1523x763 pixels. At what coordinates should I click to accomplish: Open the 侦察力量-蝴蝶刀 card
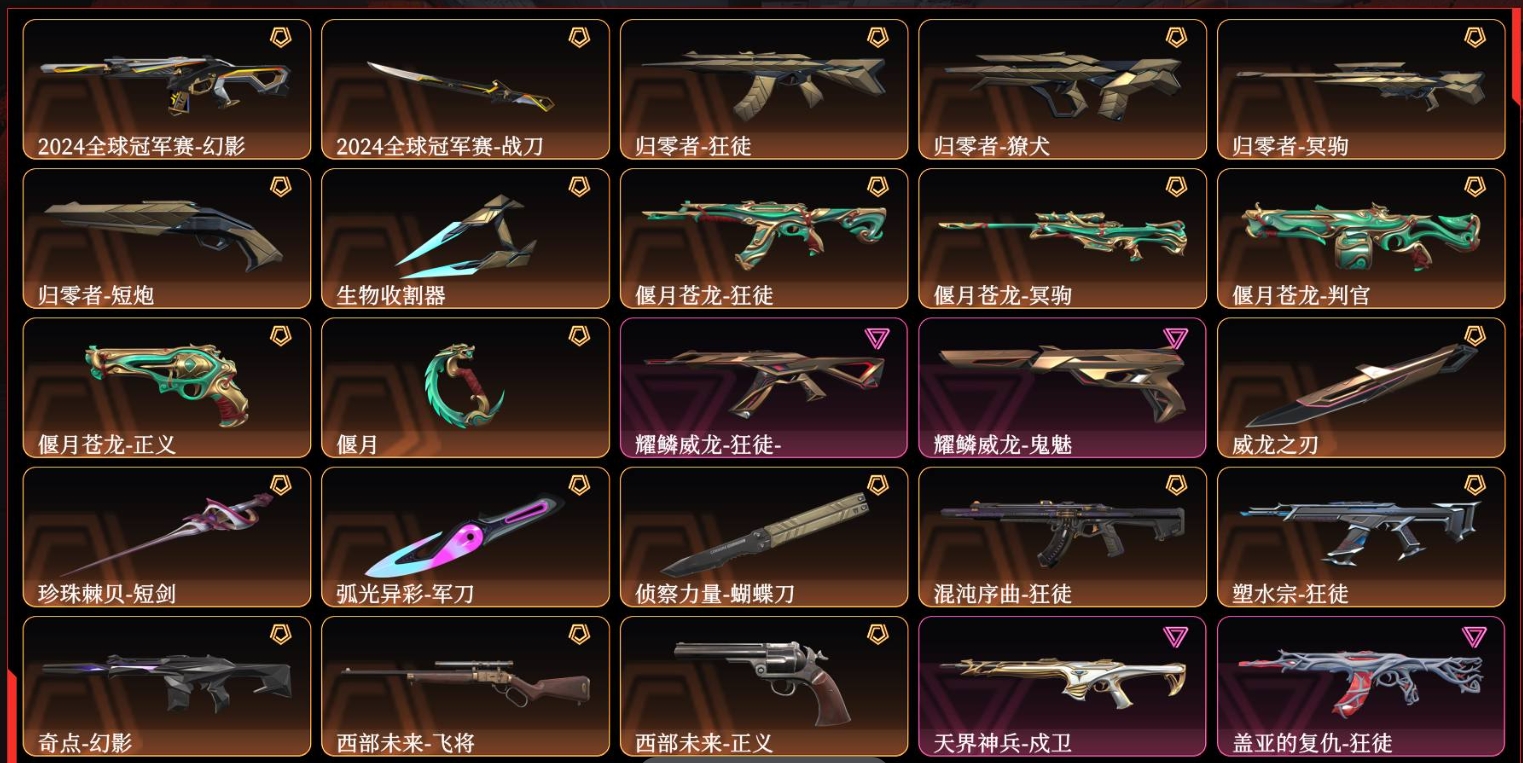click(x=764, y=537)
